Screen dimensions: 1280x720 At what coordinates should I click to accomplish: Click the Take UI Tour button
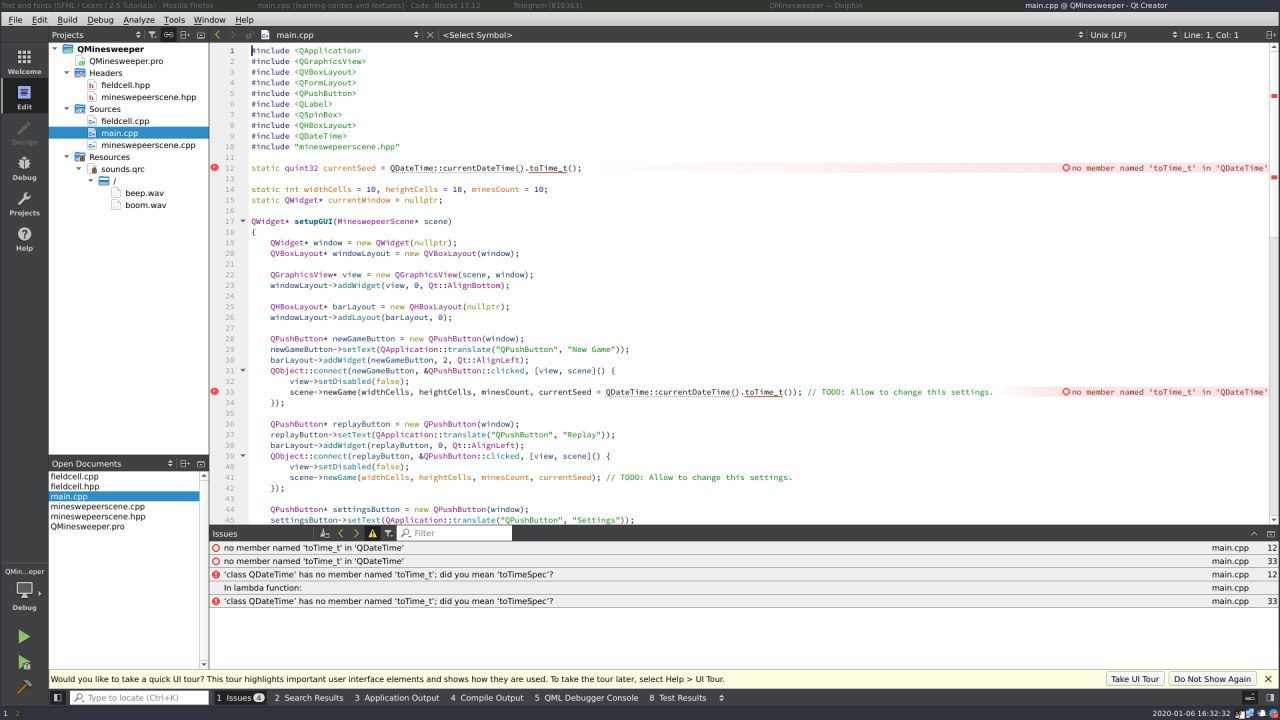coord(1135,679)
